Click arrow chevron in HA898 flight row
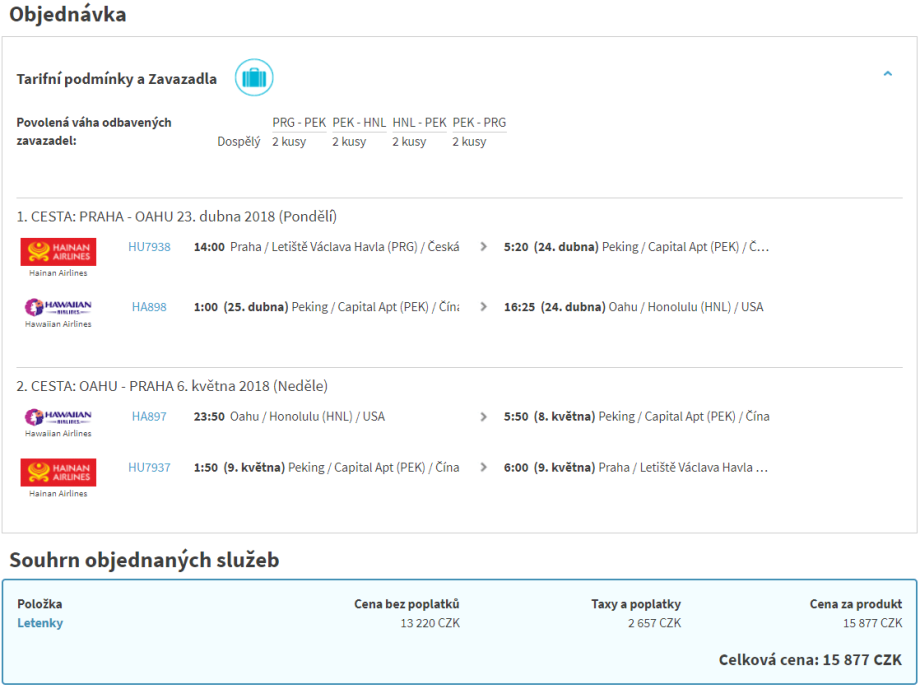 pyautogui.click(x=484, y=307)
